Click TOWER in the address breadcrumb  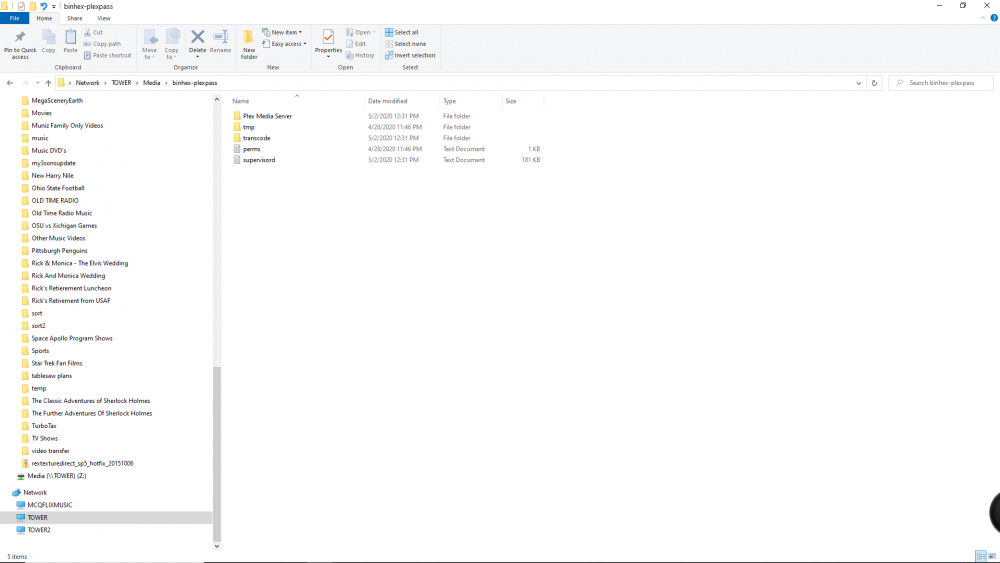(121, 83)
